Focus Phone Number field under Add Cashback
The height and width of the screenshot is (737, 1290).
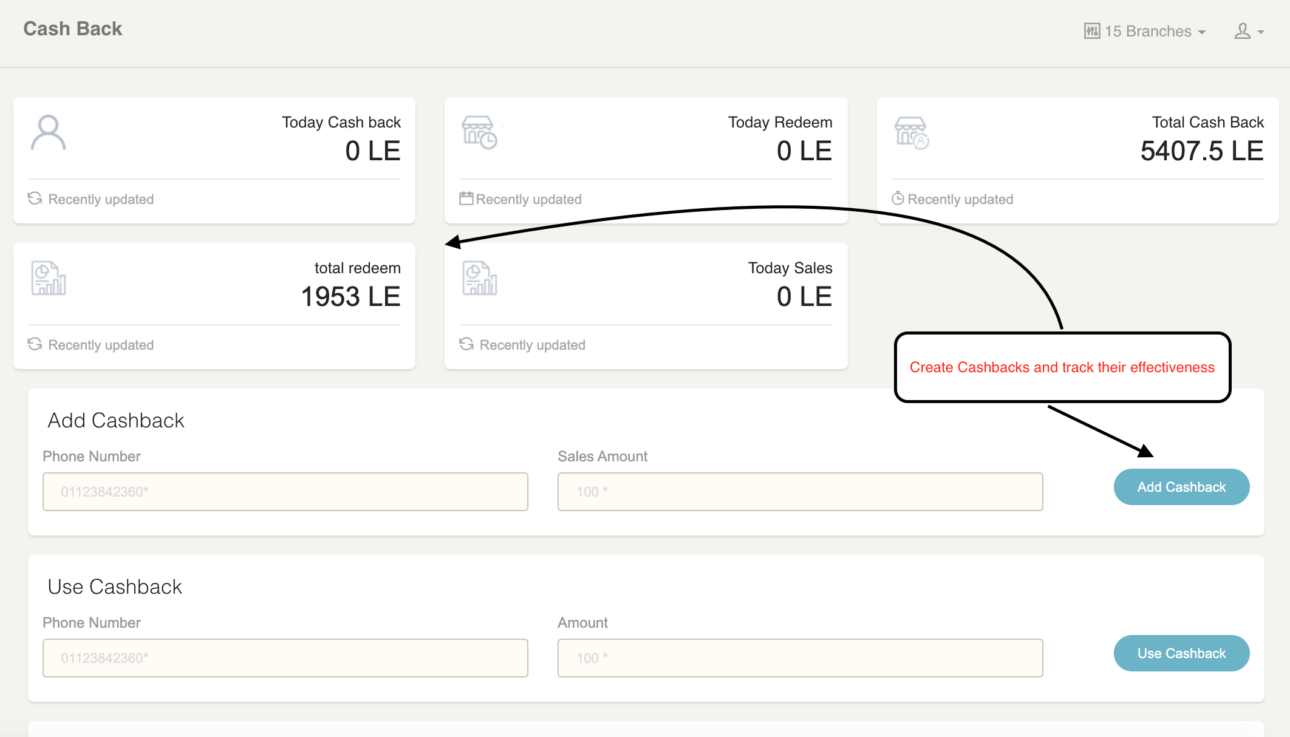(x=285, y=492)
